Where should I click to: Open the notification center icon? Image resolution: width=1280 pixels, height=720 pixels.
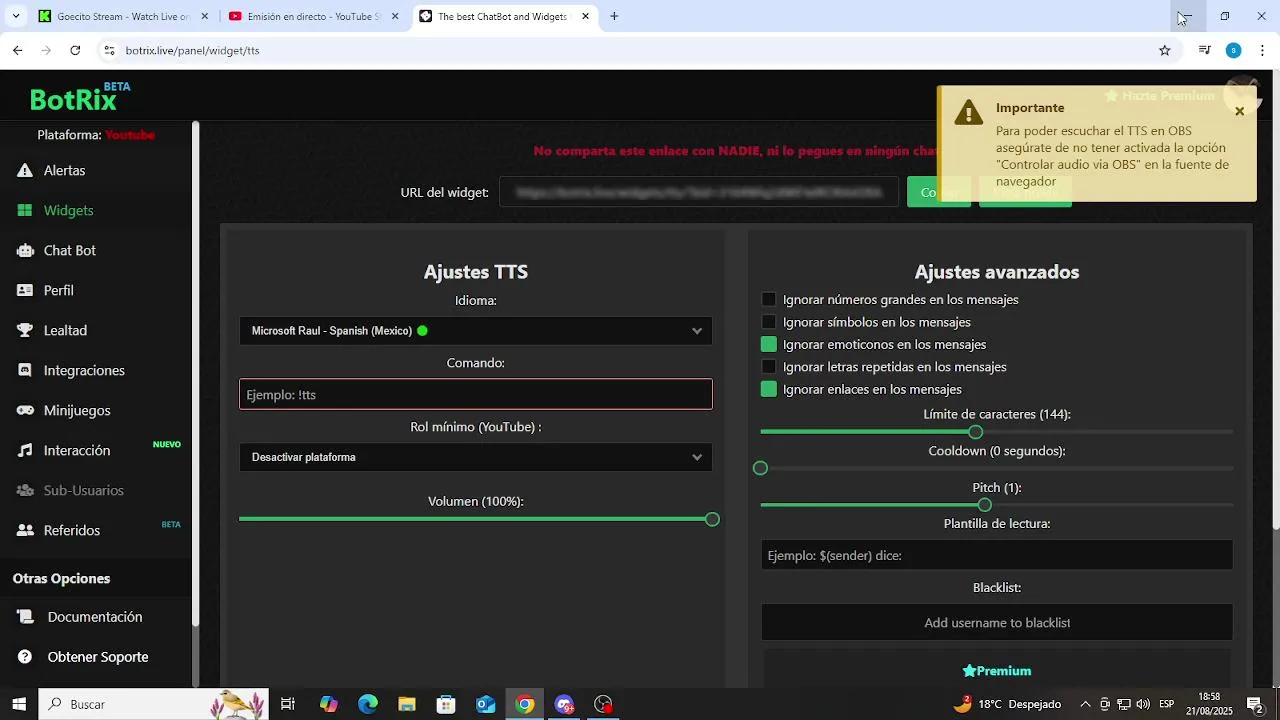click(x=1255, y=704)
